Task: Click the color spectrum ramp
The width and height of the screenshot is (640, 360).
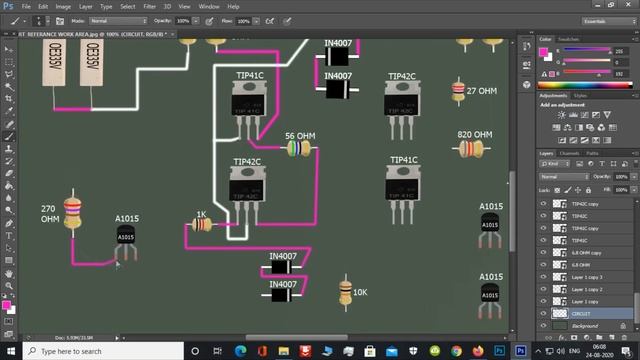Action: (x=585, y=85)
